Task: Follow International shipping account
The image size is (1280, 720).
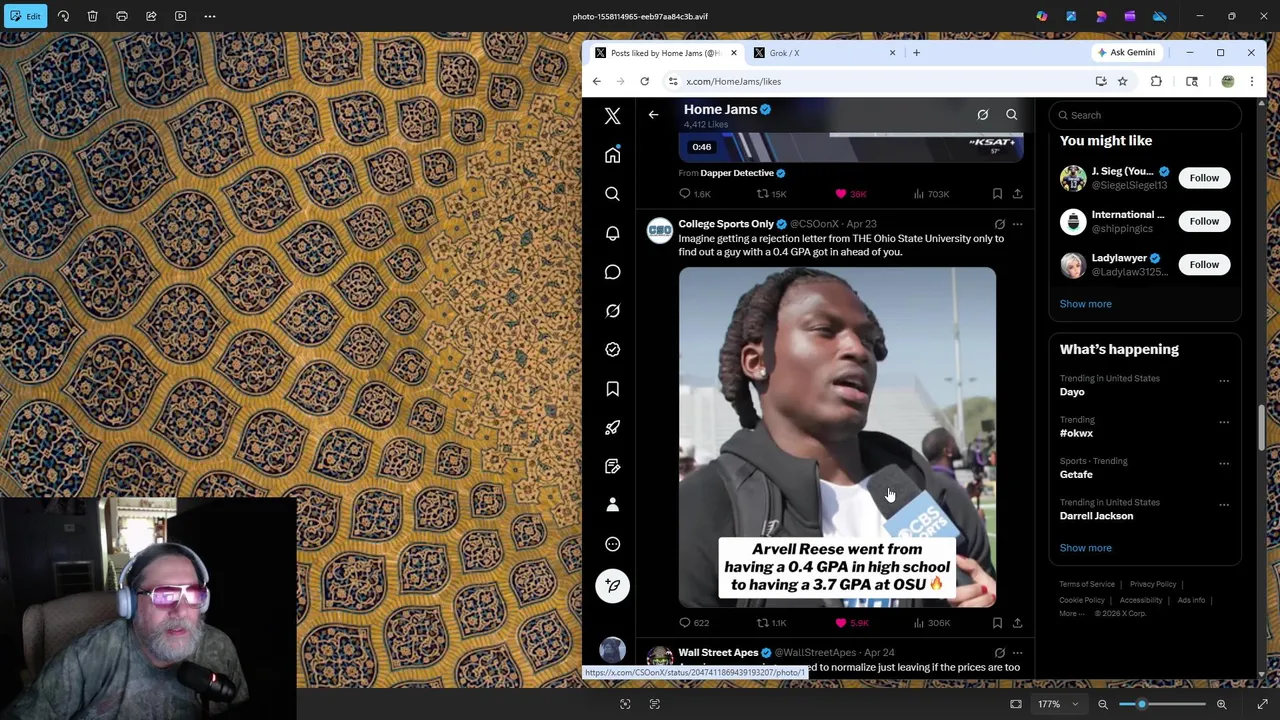Action: pos(1204,221)
